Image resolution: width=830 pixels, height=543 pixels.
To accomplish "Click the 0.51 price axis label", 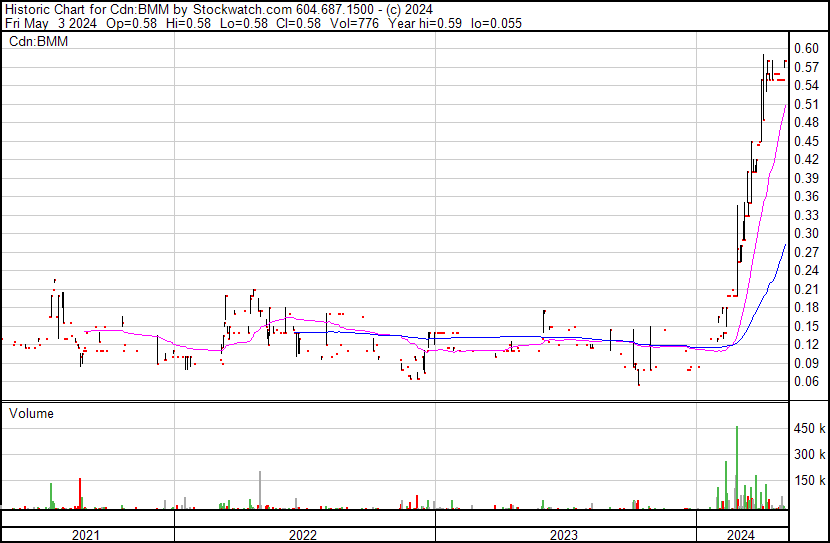I will tap(807, 104).
